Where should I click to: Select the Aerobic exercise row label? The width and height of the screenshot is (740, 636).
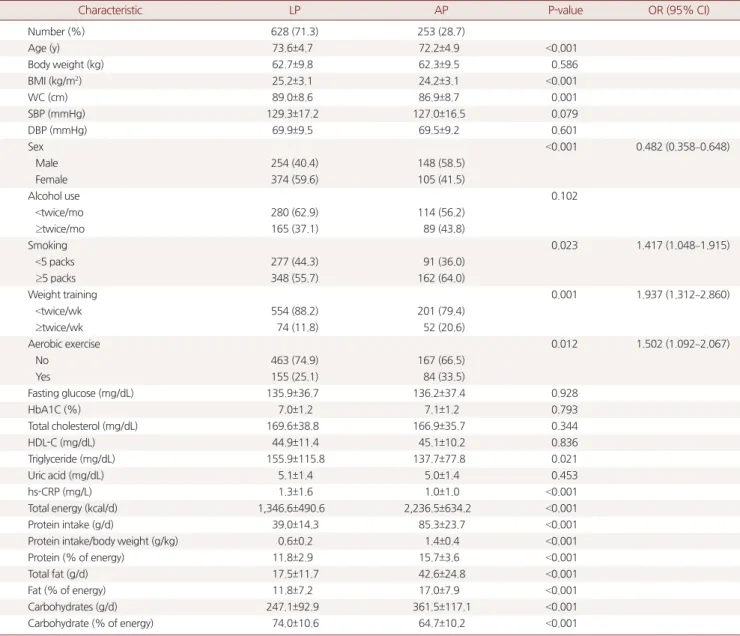click(64, 344)
